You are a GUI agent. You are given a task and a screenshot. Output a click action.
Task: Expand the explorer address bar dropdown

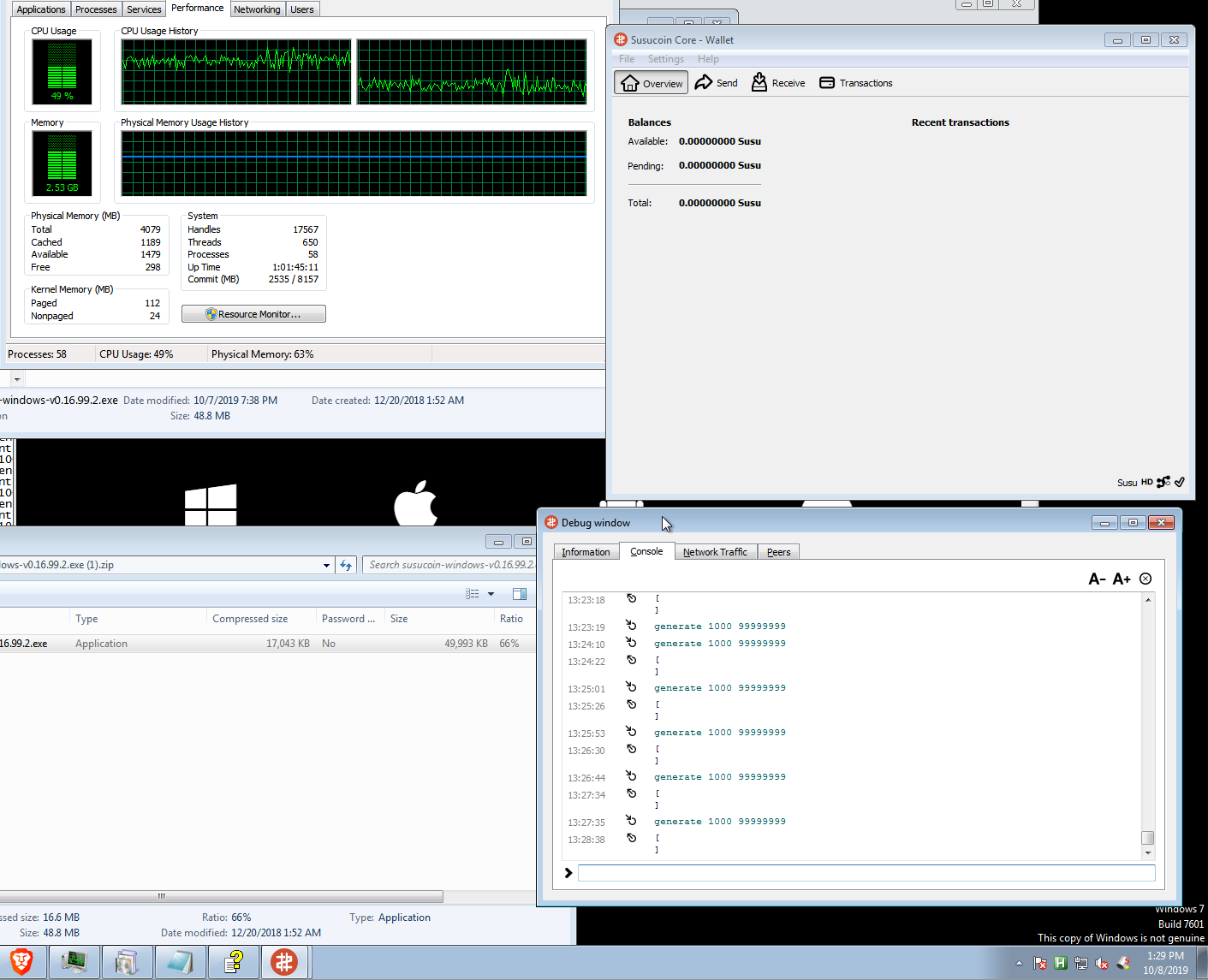pyautogui.click(x=326, y=565)
